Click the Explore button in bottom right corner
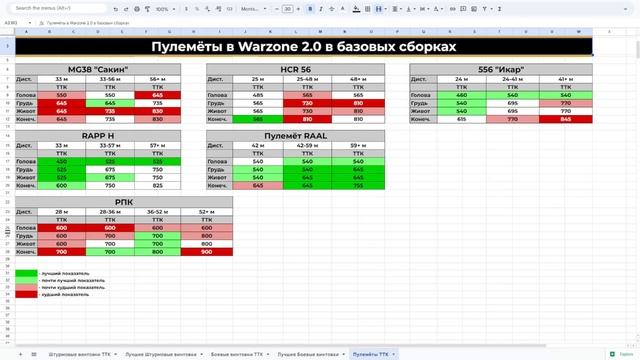Image resolution: width=640 pixels, height=360 pixels. [x=622, y=354]
